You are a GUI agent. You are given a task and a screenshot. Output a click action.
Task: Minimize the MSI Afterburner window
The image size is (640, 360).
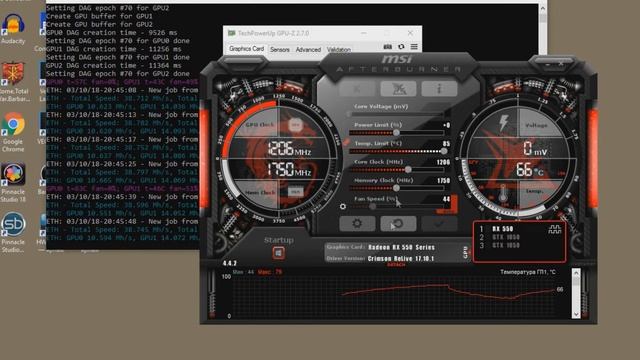[548, 64]
